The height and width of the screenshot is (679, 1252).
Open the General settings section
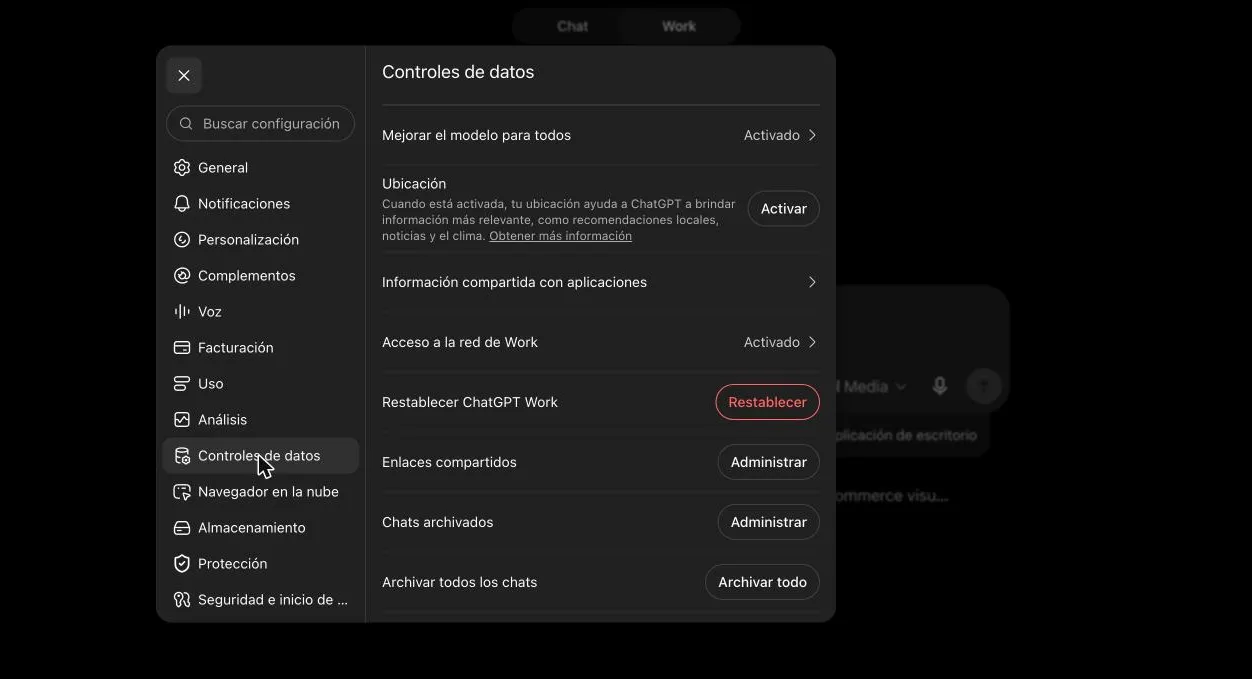tap(261, 168)
